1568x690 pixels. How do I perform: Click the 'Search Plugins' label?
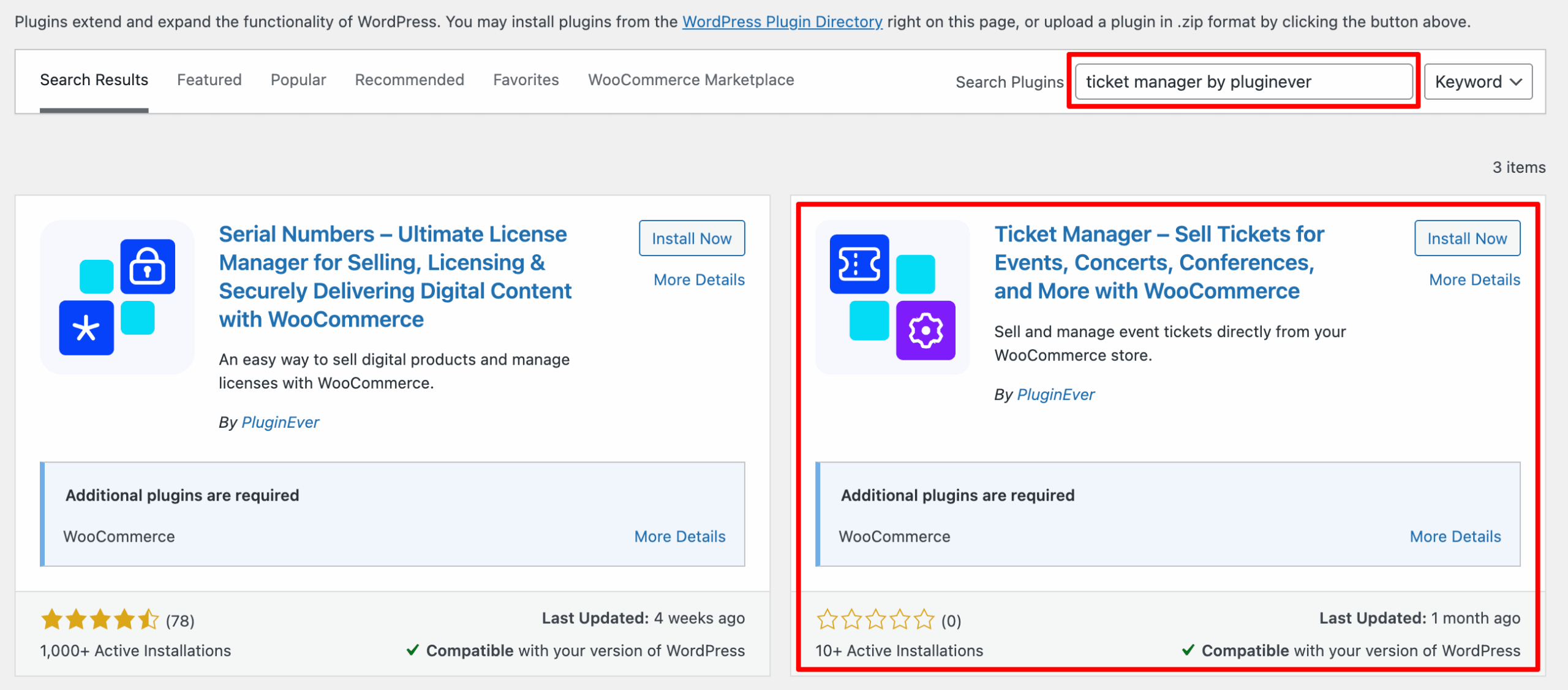point(1009,82)
